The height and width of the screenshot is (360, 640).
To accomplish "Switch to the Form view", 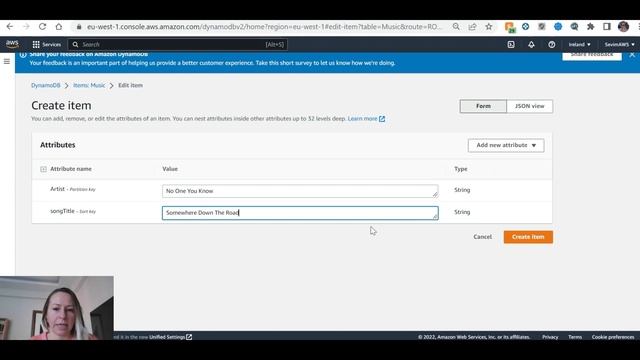I will coord(483,106).
